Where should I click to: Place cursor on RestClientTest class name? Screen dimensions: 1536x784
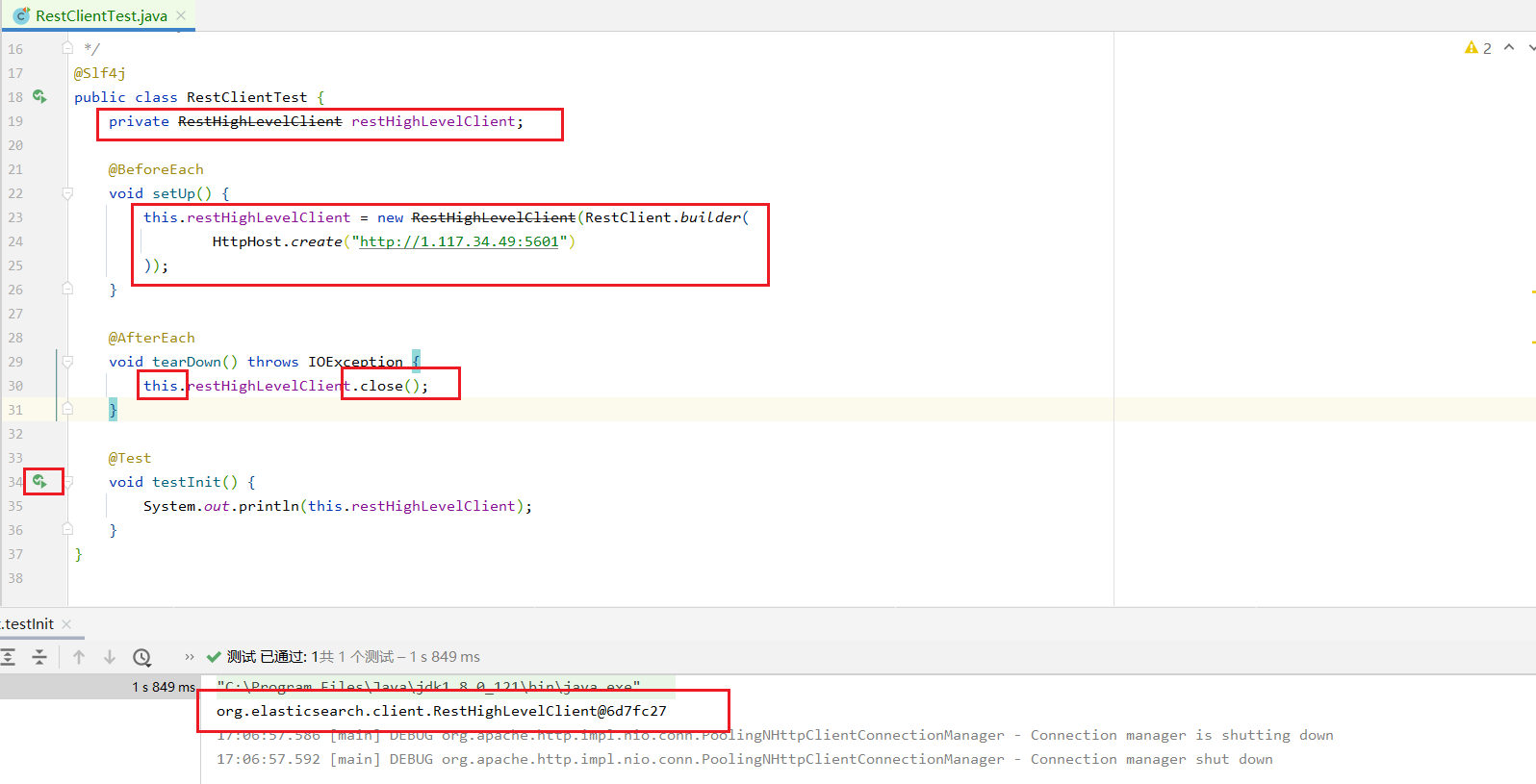[x=246, y=97]
